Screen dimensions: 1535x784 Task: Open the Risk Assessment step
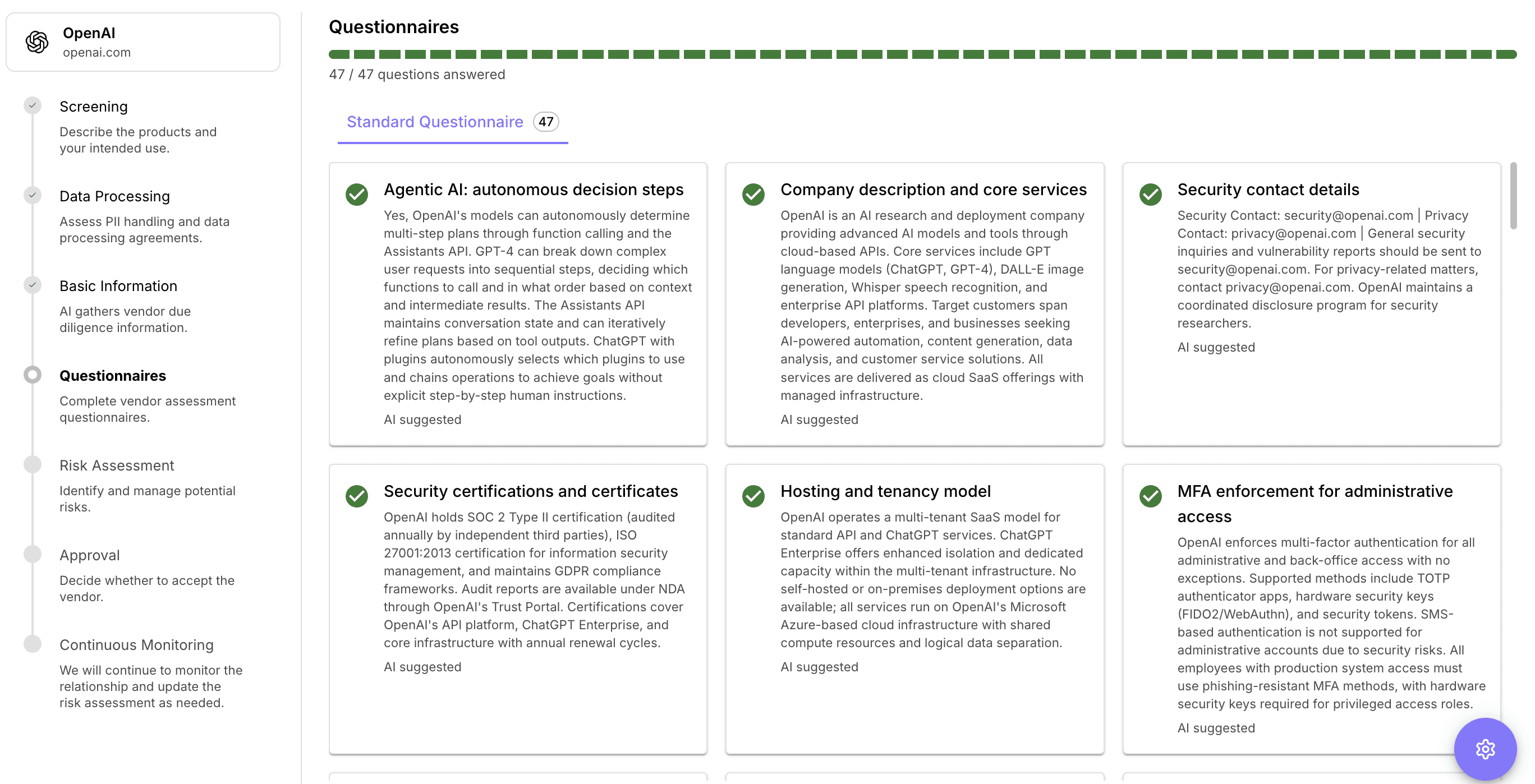[x=117, y=465]
